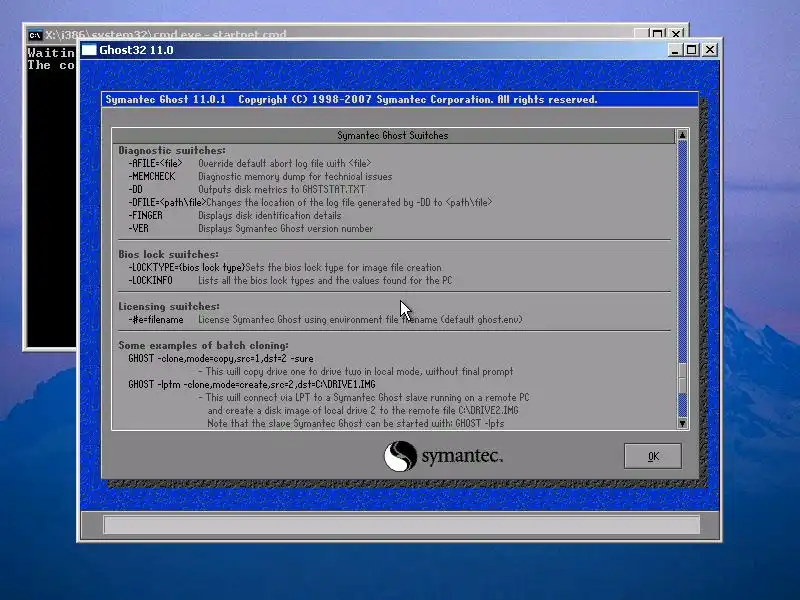Click the scrollbar thumb in switches list

(x=682, y=378)
